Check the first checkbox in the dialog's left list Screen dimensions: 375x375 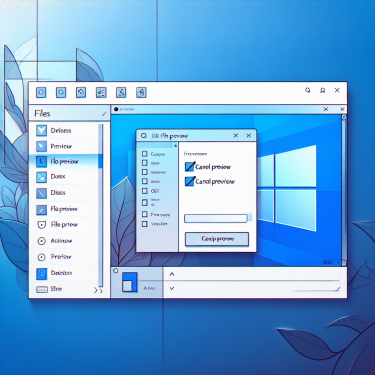tap(144, 154)
